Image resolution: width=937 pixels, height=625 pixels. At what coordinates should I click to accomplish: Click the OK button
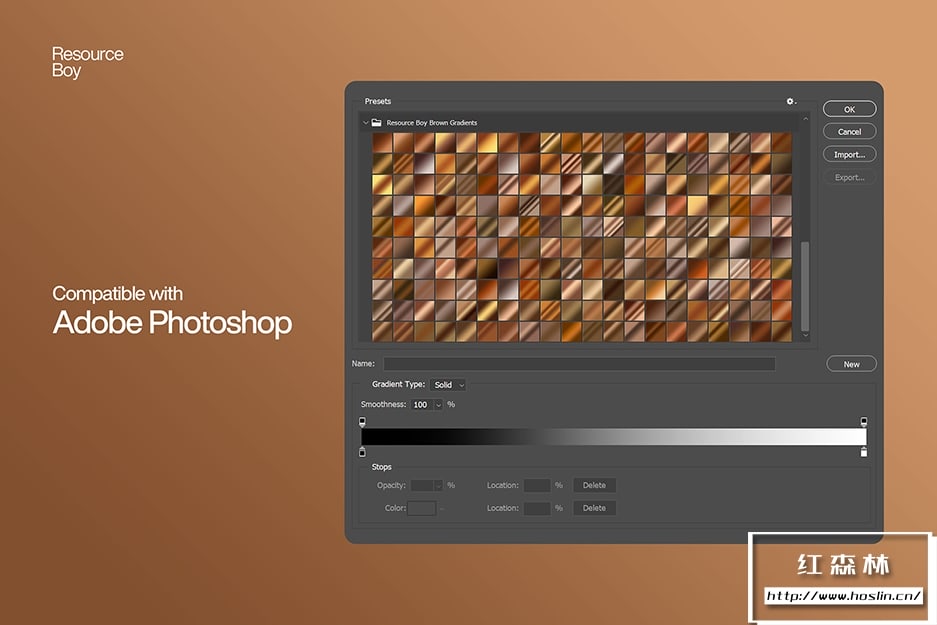pos(849,109)
